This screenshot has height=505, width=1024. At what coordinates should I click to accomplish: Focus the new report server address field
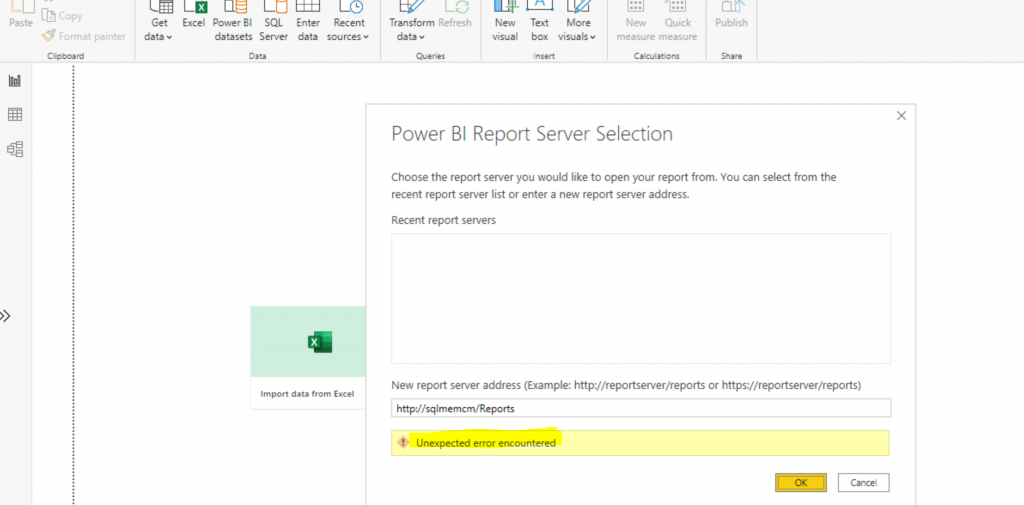pyautogui.click(x=641, y=408)
